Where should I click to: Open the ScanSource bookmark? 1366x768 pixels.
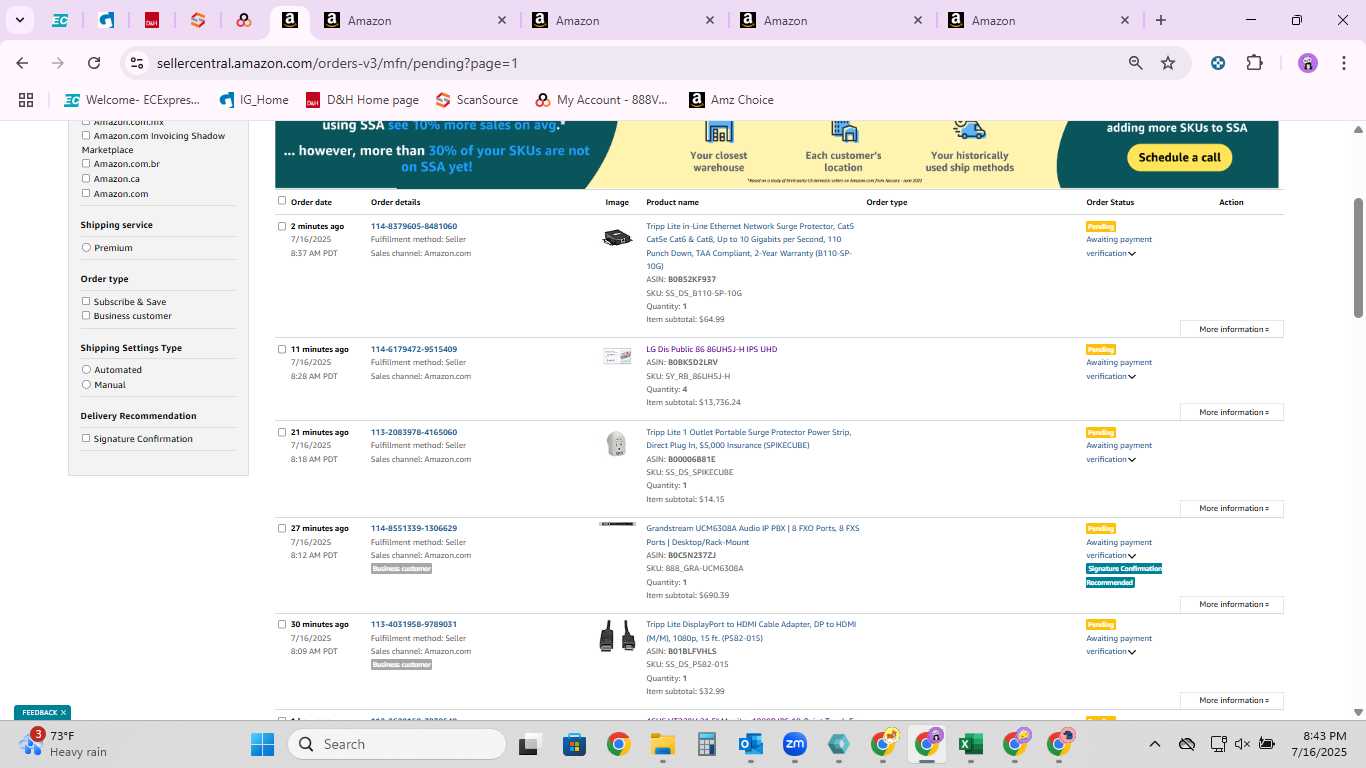tap(477, 100)
